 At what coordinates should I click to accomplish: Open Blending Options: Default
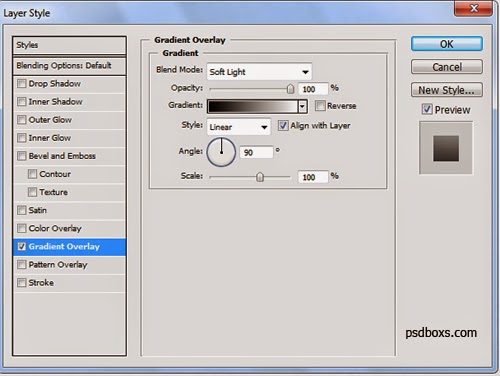click(x=69, y=65)
